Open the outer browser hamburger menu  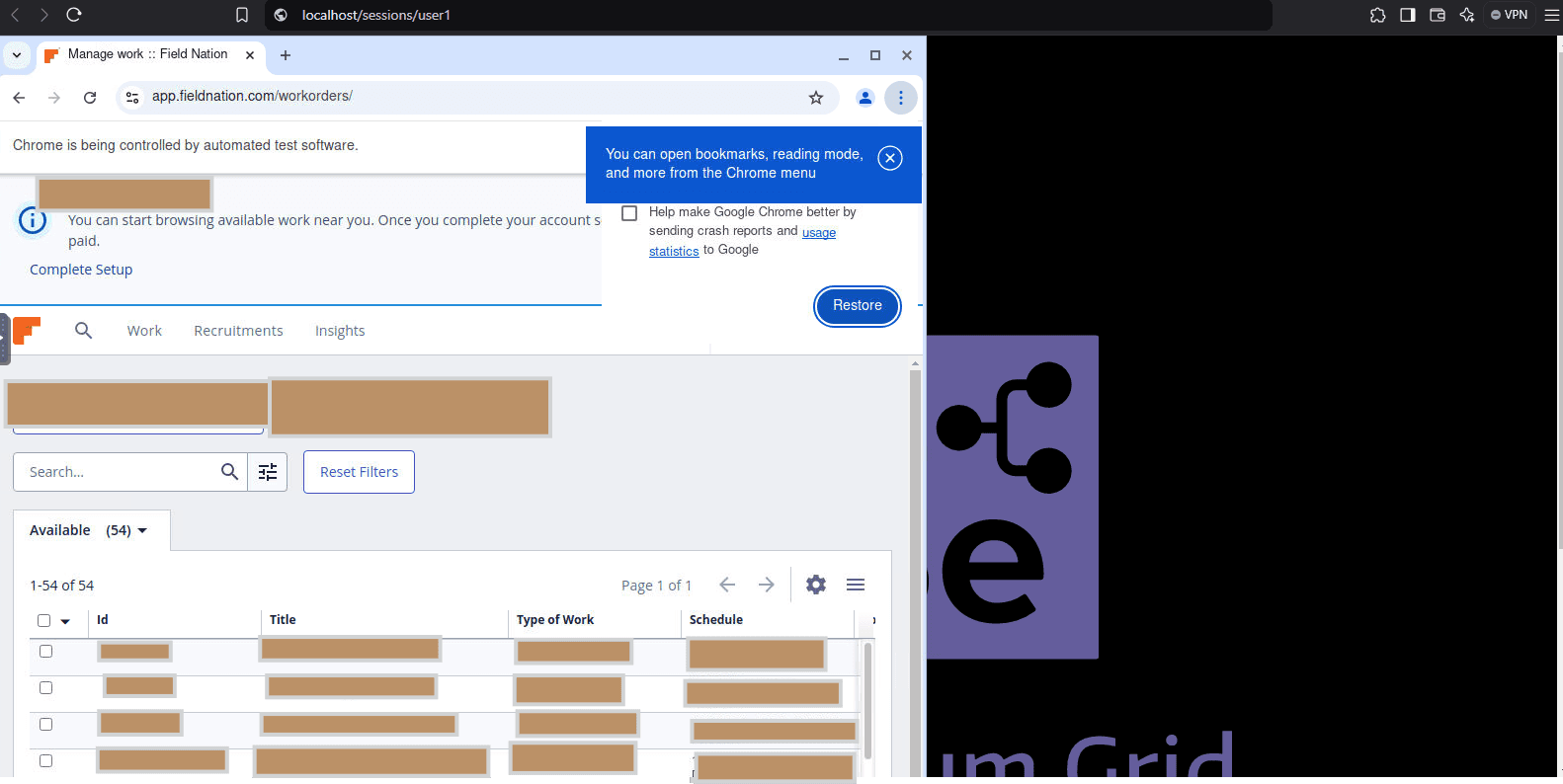1552,15
